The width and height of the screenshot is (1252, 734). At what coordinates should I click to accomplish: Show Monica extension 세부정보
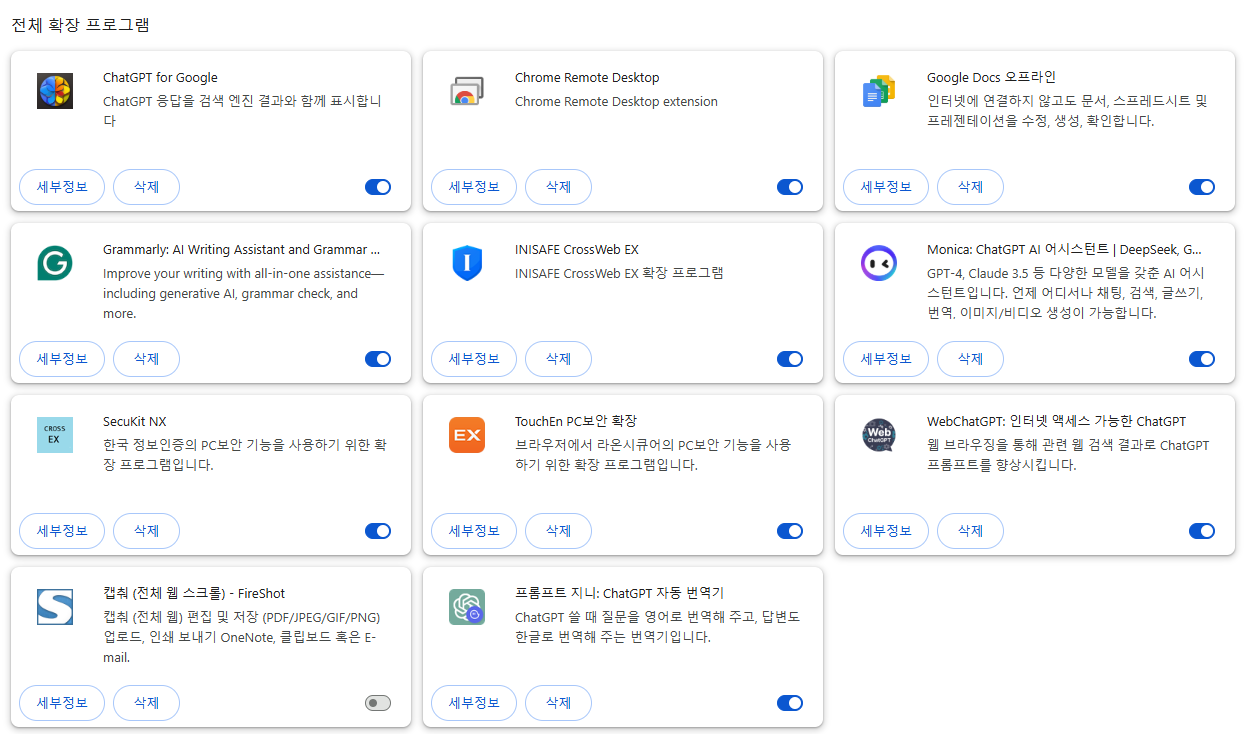886,359
